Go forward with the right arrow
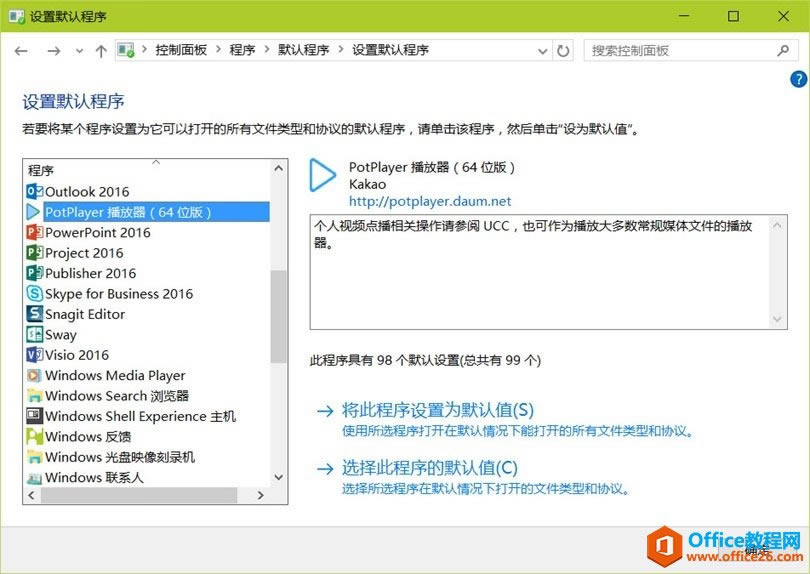 tap(54, 51)
